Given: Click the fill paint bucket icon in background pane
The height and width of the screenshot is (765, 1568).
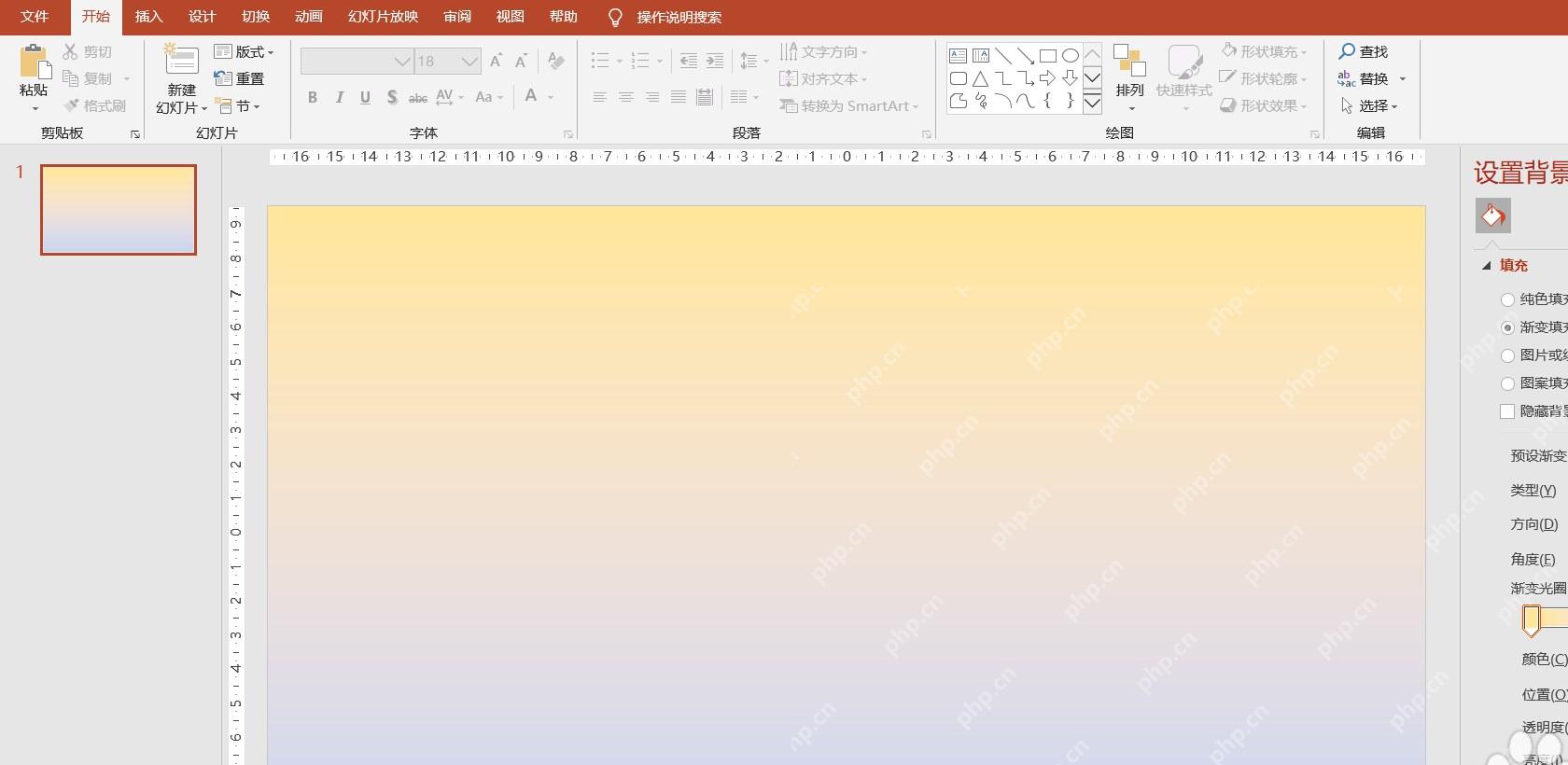Looking at the screenshot, I should point(1492,216).
